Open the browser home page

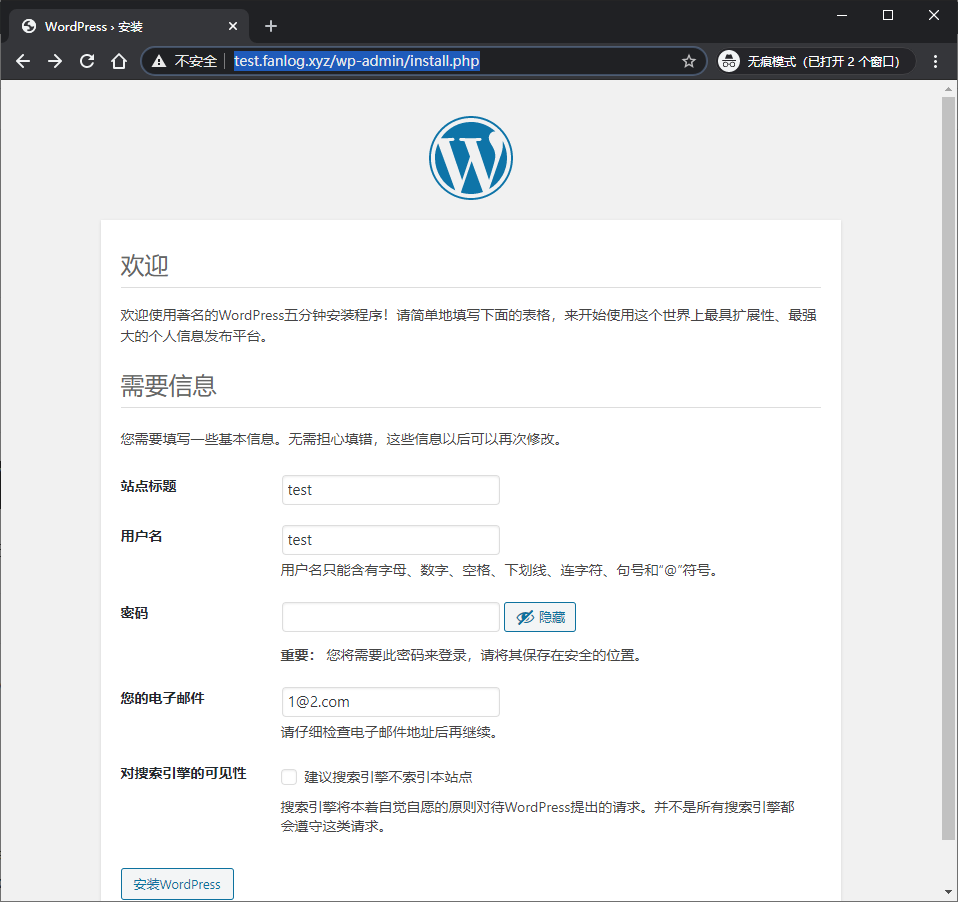pyautogui.click(x=119, y=61)
